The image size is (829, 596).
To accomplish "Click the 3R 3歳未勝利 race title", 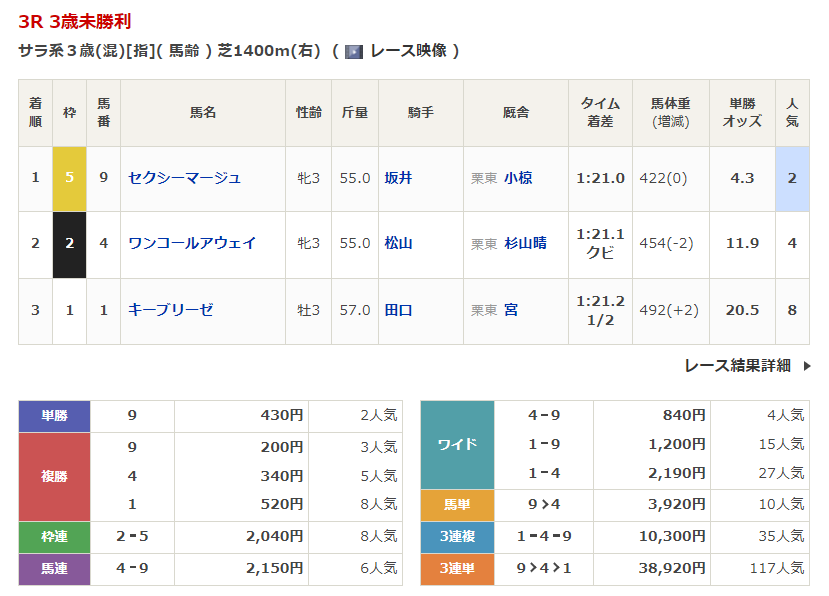I will click(x=75, y=21).
